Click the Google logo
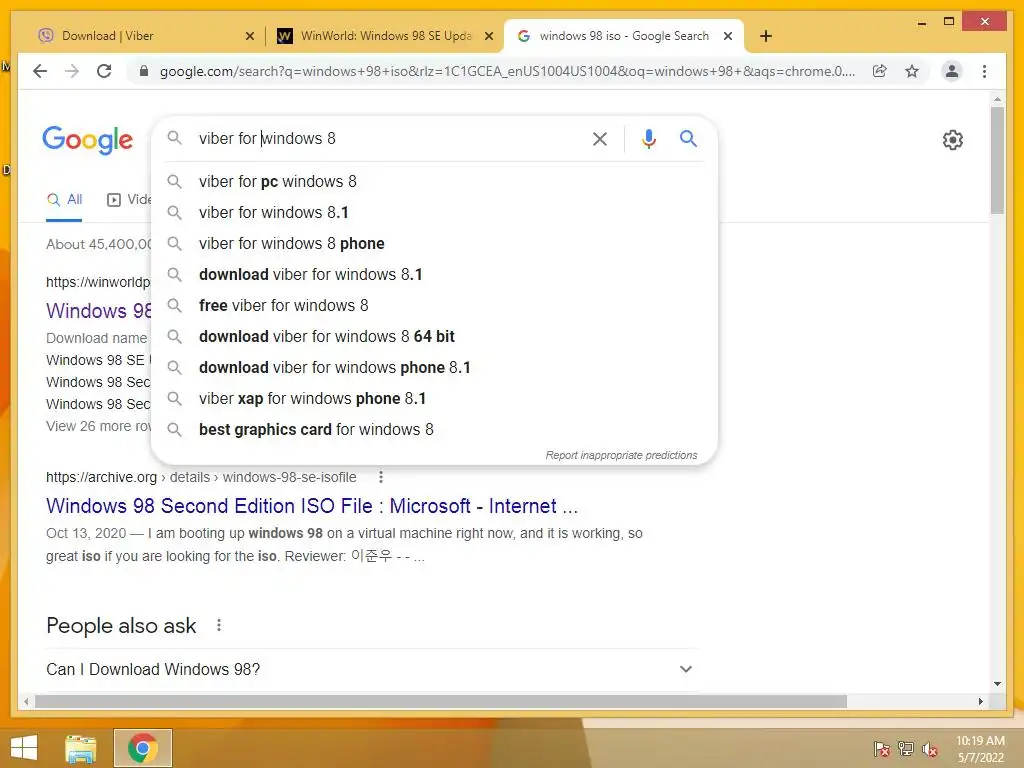Screen dimensions: 1024x768 tap(88, 140)
